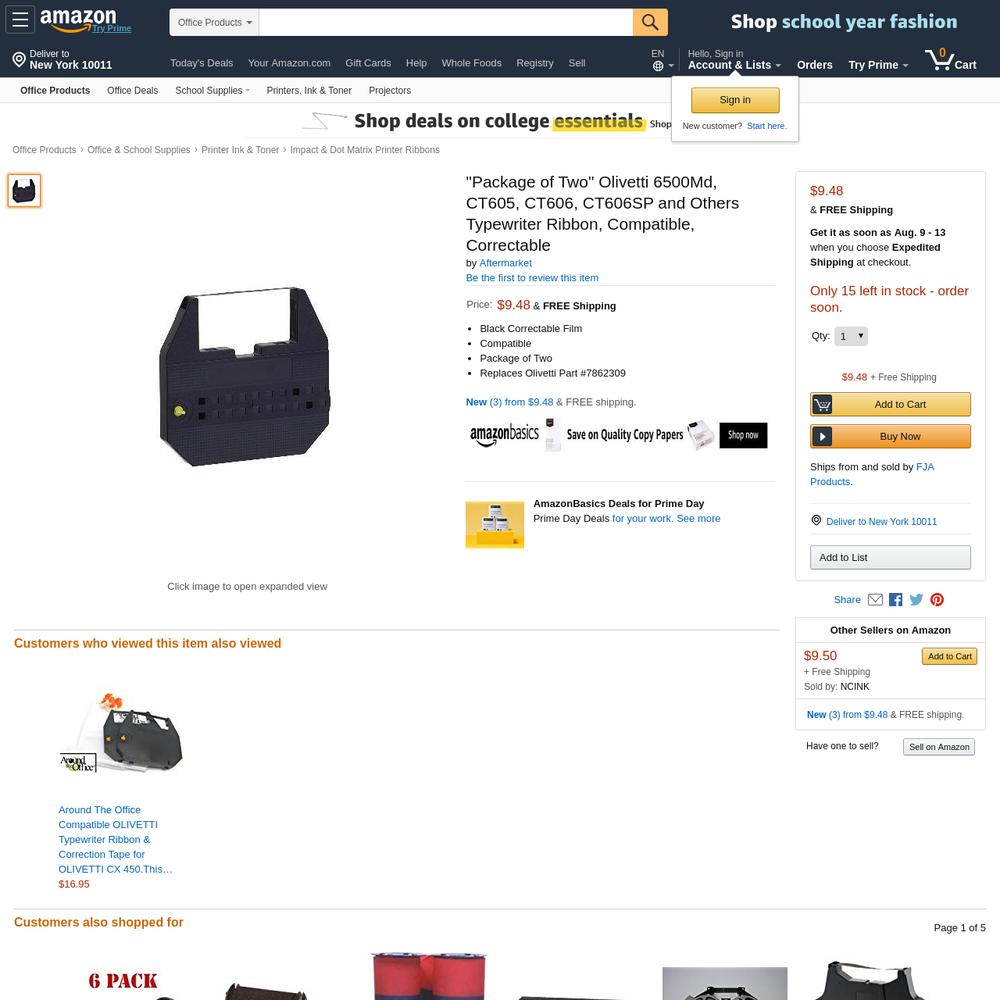Open the Office Products search category dropdown
1000x1000 pixels.
[214, 22]
